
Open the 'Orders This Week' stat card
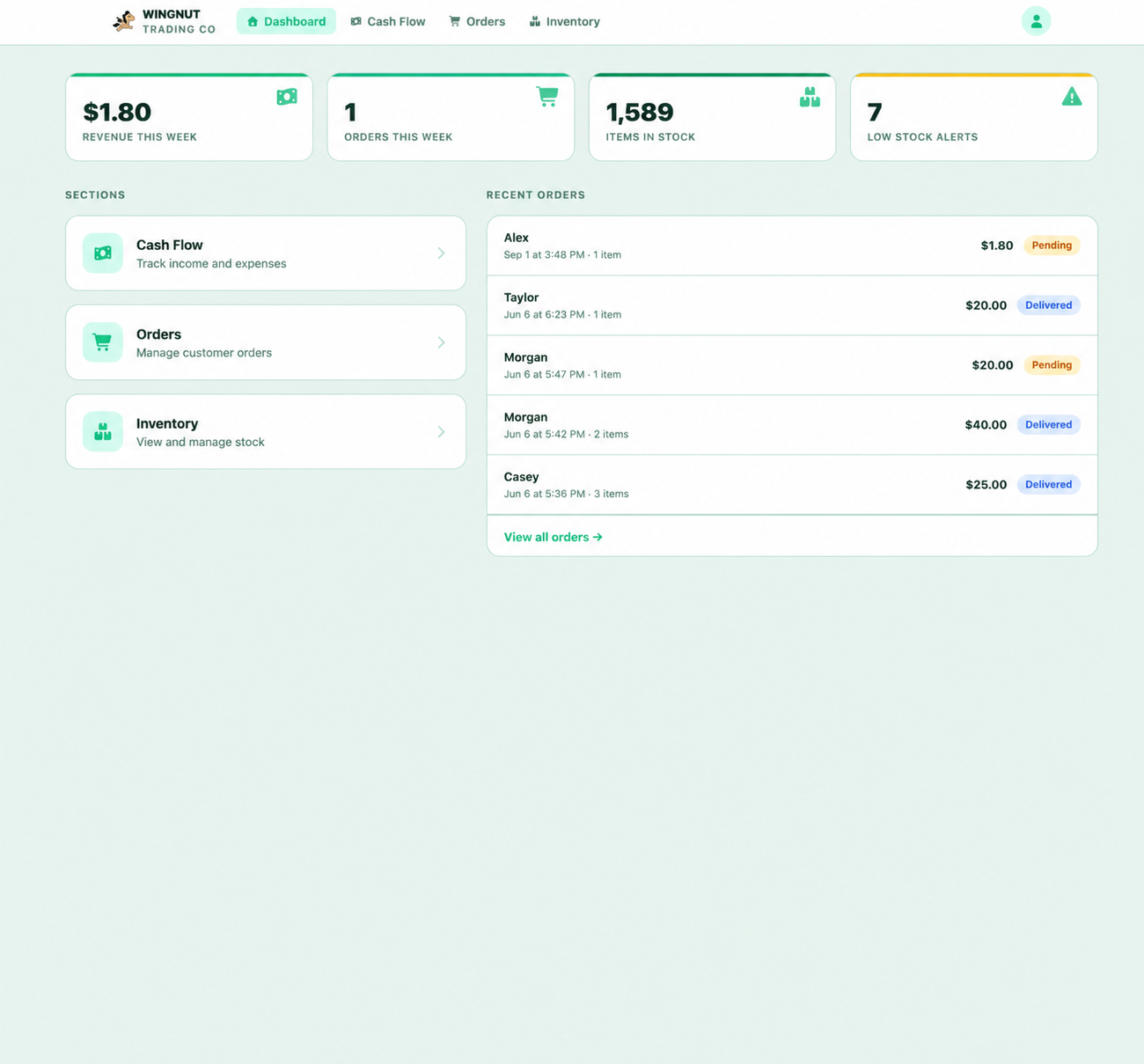pos(451,117)
